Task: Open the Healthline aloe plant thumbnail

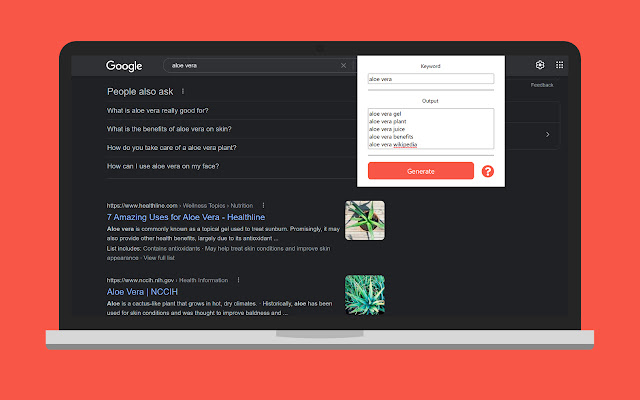Action: (364, 220)
